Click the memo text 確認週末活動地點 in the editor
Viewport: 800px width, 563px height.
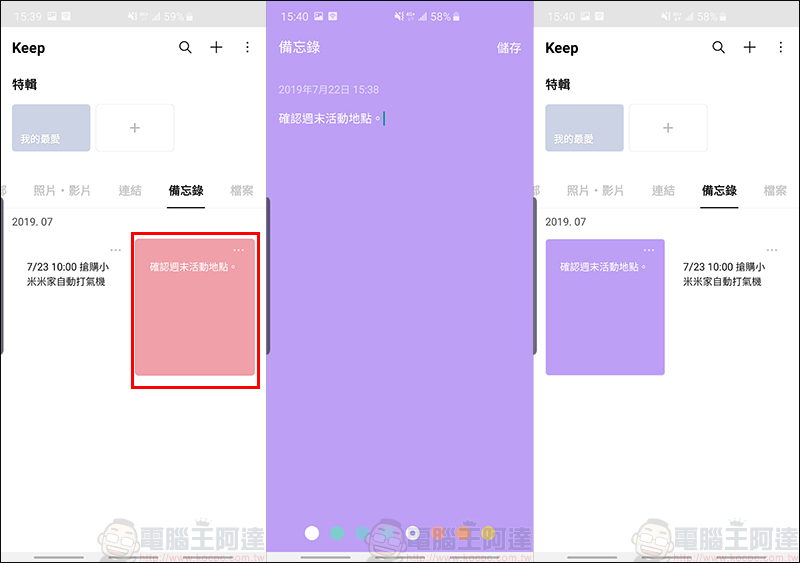point(330,119)
